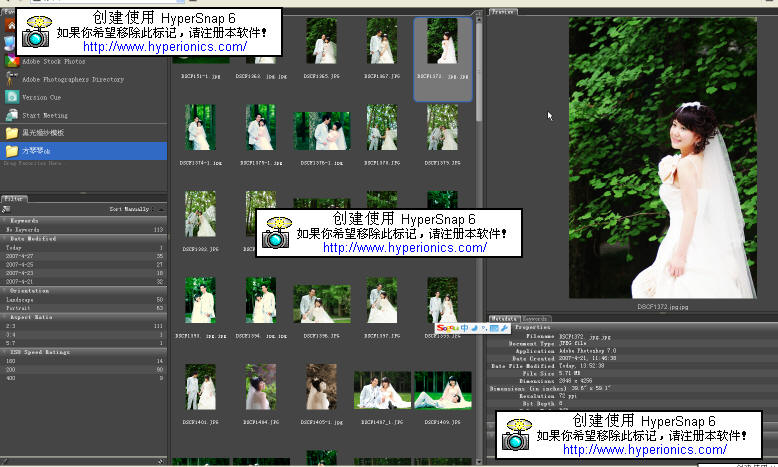Select thumbnail DSCF1404.JPG

(x=261, y=387)
